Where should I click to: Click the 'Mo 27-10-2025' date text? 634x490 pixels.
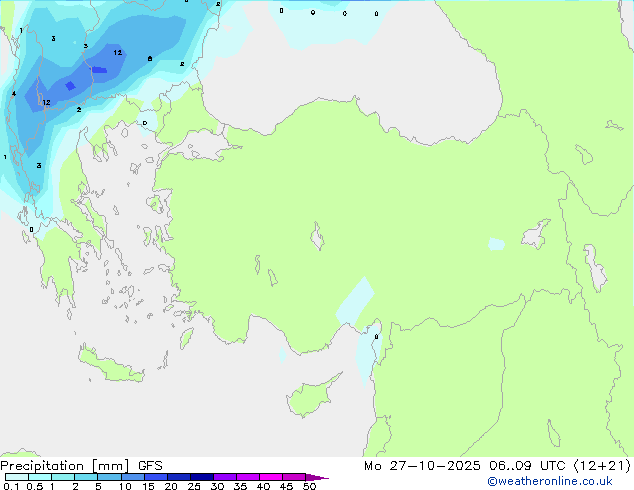422,466
